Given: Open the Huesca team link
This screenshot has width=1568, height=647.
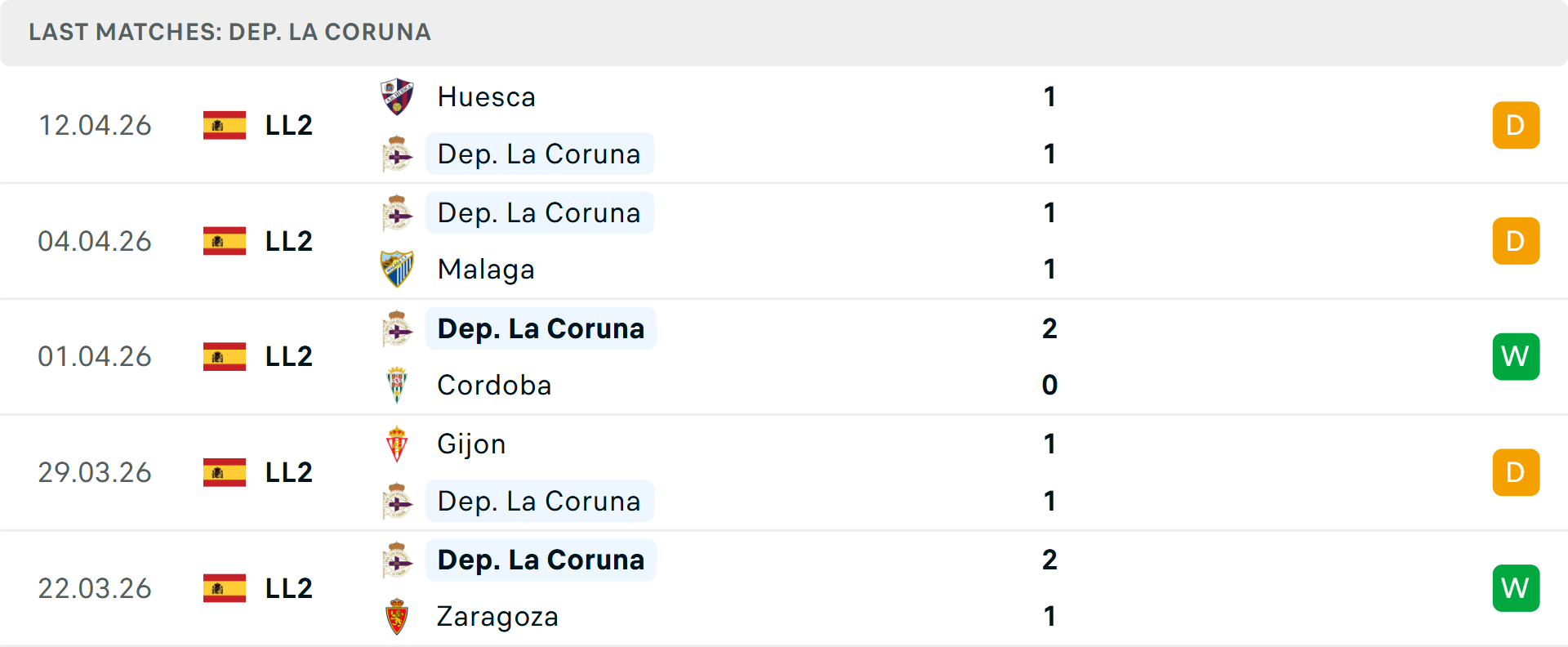Looking at the screenshot, I should [x=487, y=96].
